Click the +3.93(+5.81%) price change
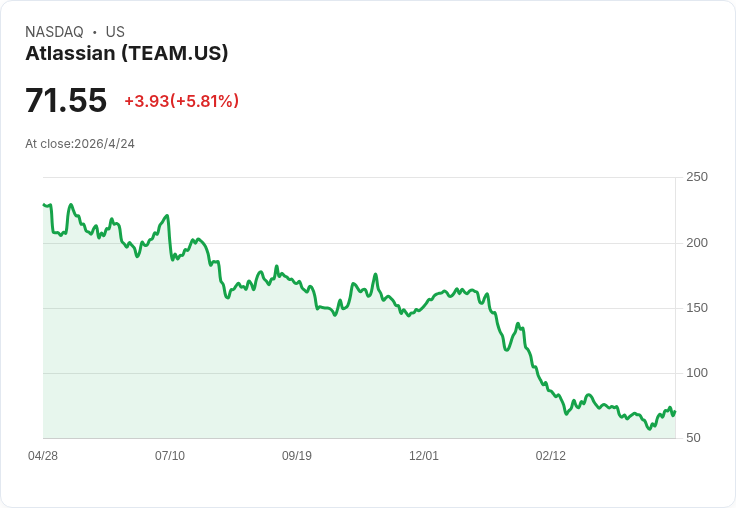 coord(181,101)
